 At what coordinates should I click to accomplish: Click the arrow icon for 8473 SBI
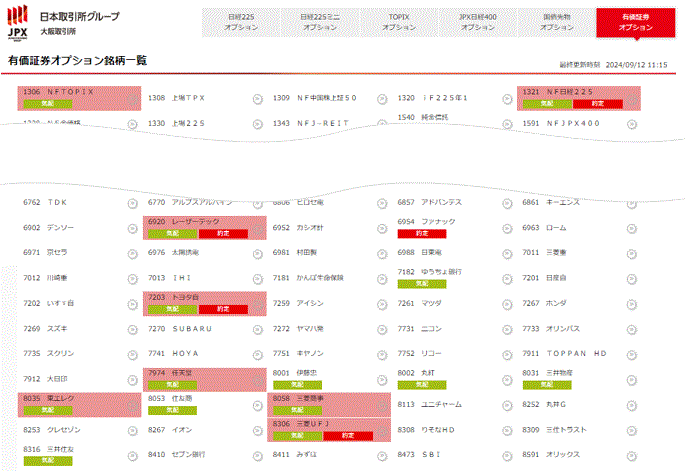point(507,456)
